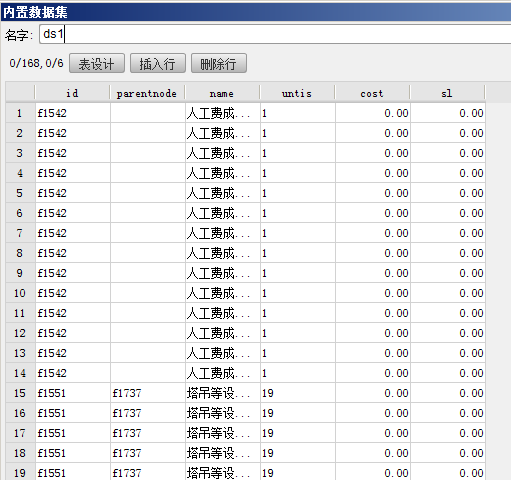Select row number 19 header
The height and width of the screenshot is (480, 511).
[x=20, y=472]
